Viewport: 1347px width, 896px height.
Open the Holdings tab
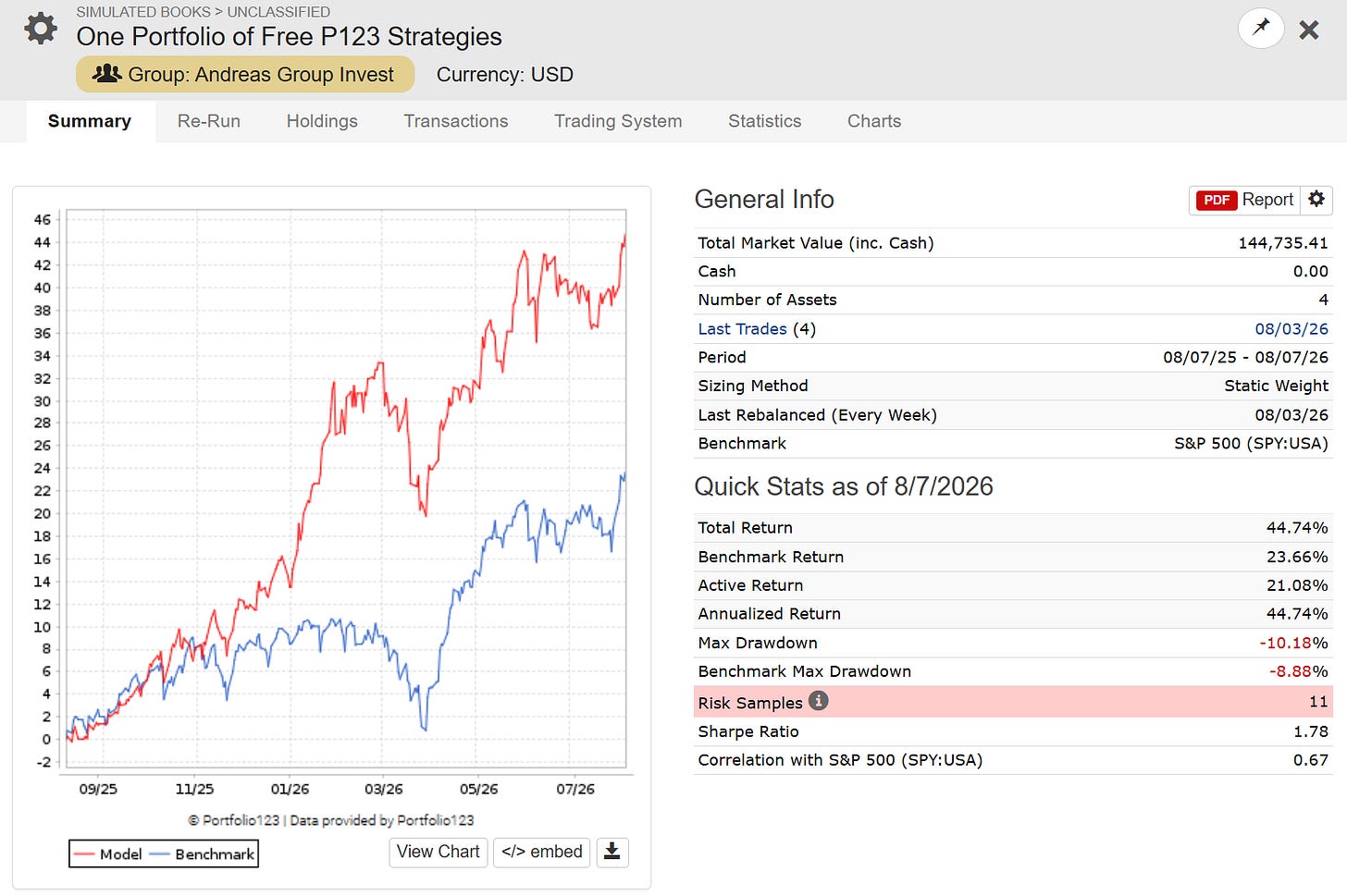point(322,121)
